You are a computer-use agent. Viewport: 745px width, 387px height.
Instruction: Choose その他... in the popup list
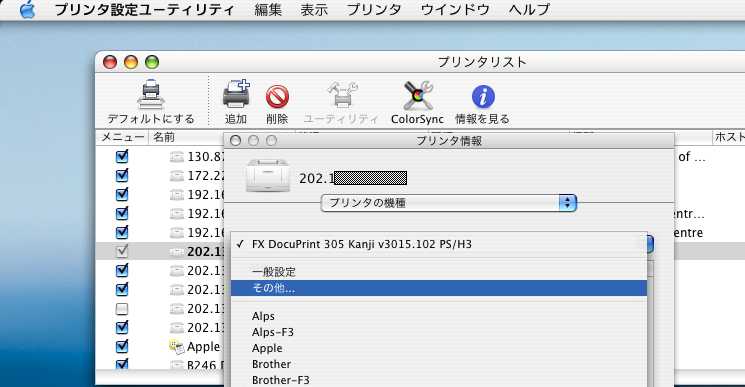[439, 288]
